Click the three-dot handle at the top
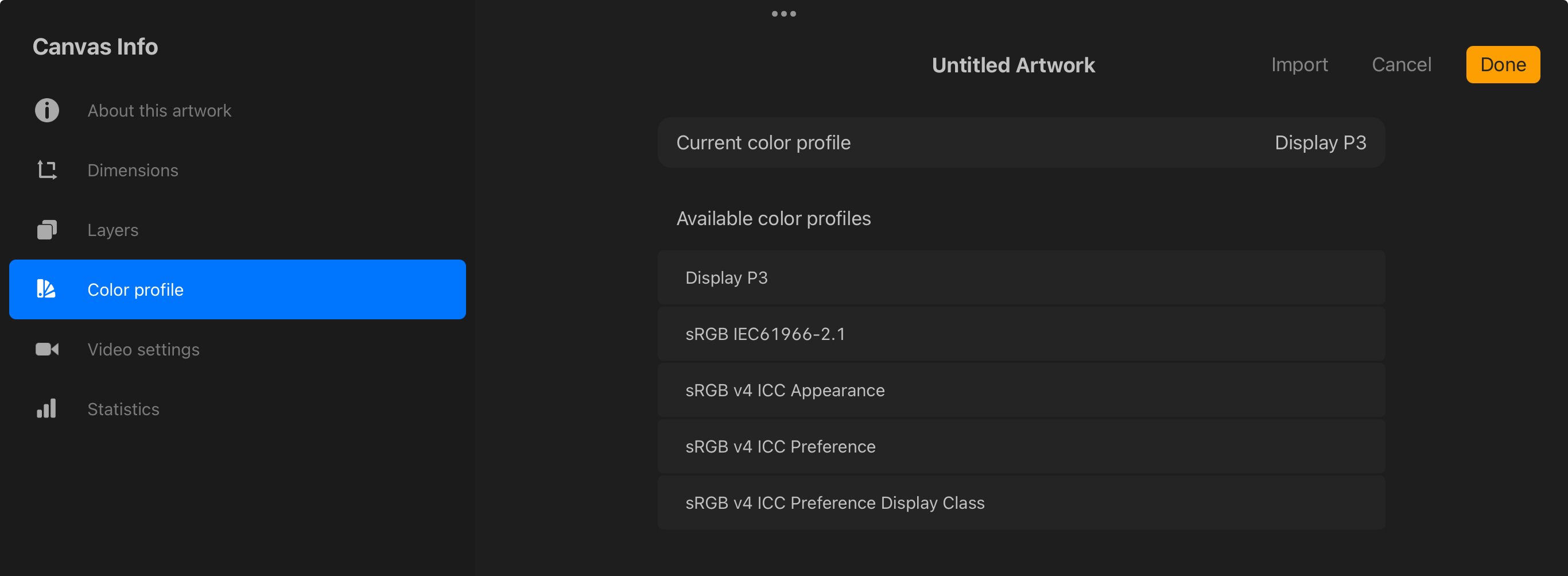 pos(784,13)
